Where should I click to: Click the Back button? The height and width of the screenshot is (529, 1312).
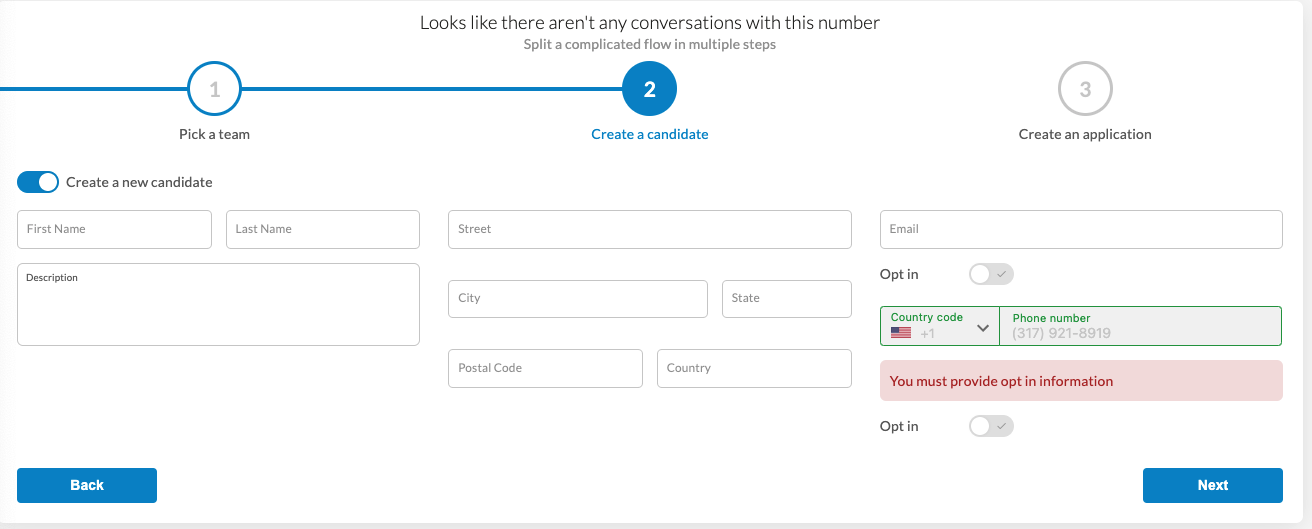[87, 485]
